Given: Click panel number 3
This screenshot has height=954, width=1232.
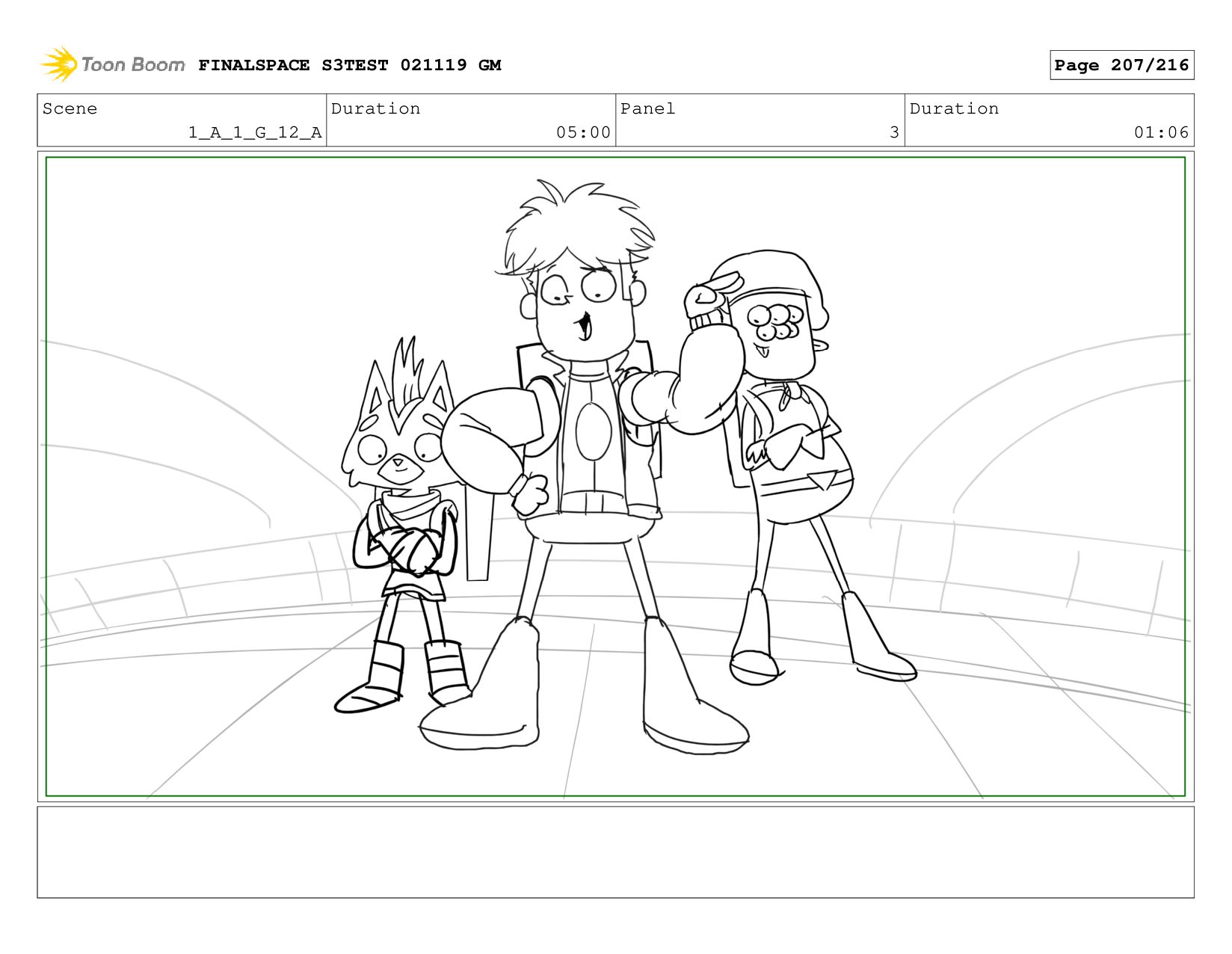Looking at the screenshot, I should point(894,132).
